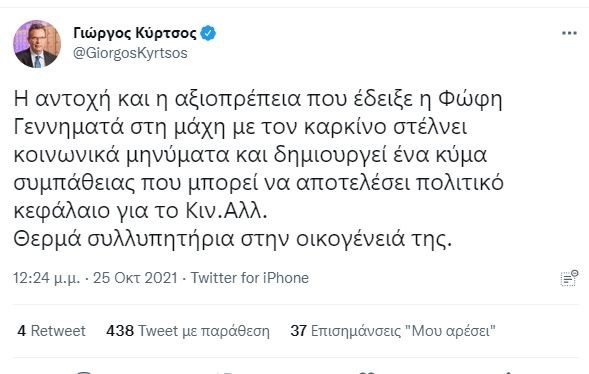Click the blue verified badge
The height and width of the screenshot is (374, 589).
[x=208, y=33]
